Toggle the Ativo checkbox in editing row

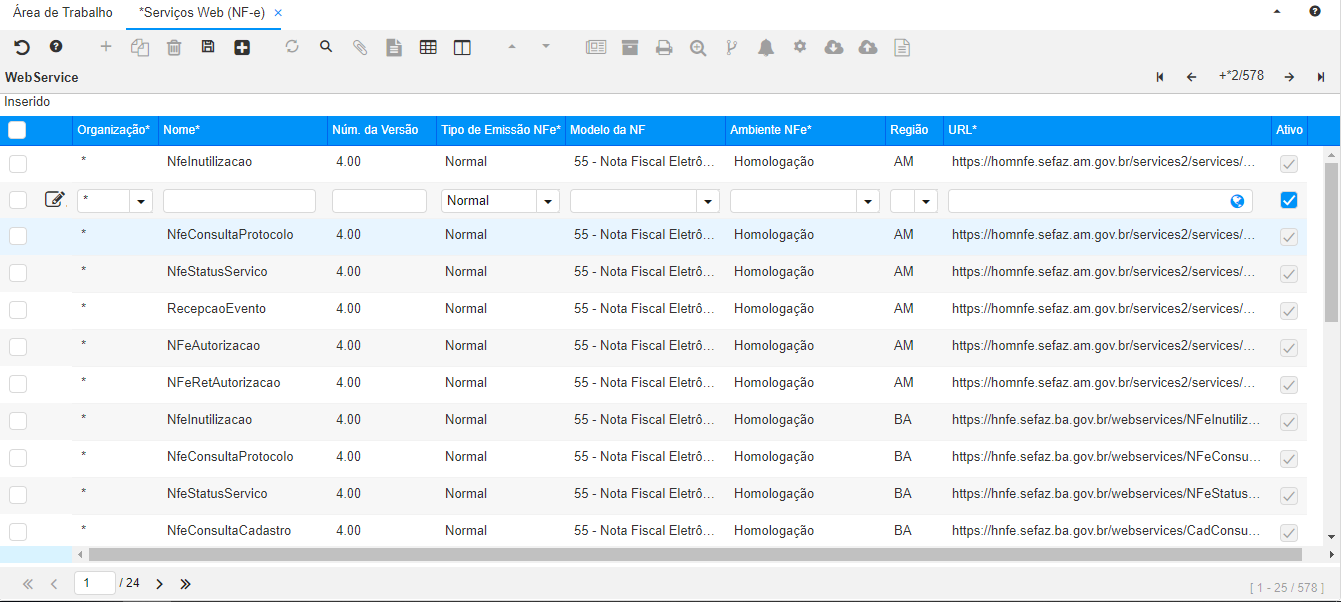pos(1289,200)
